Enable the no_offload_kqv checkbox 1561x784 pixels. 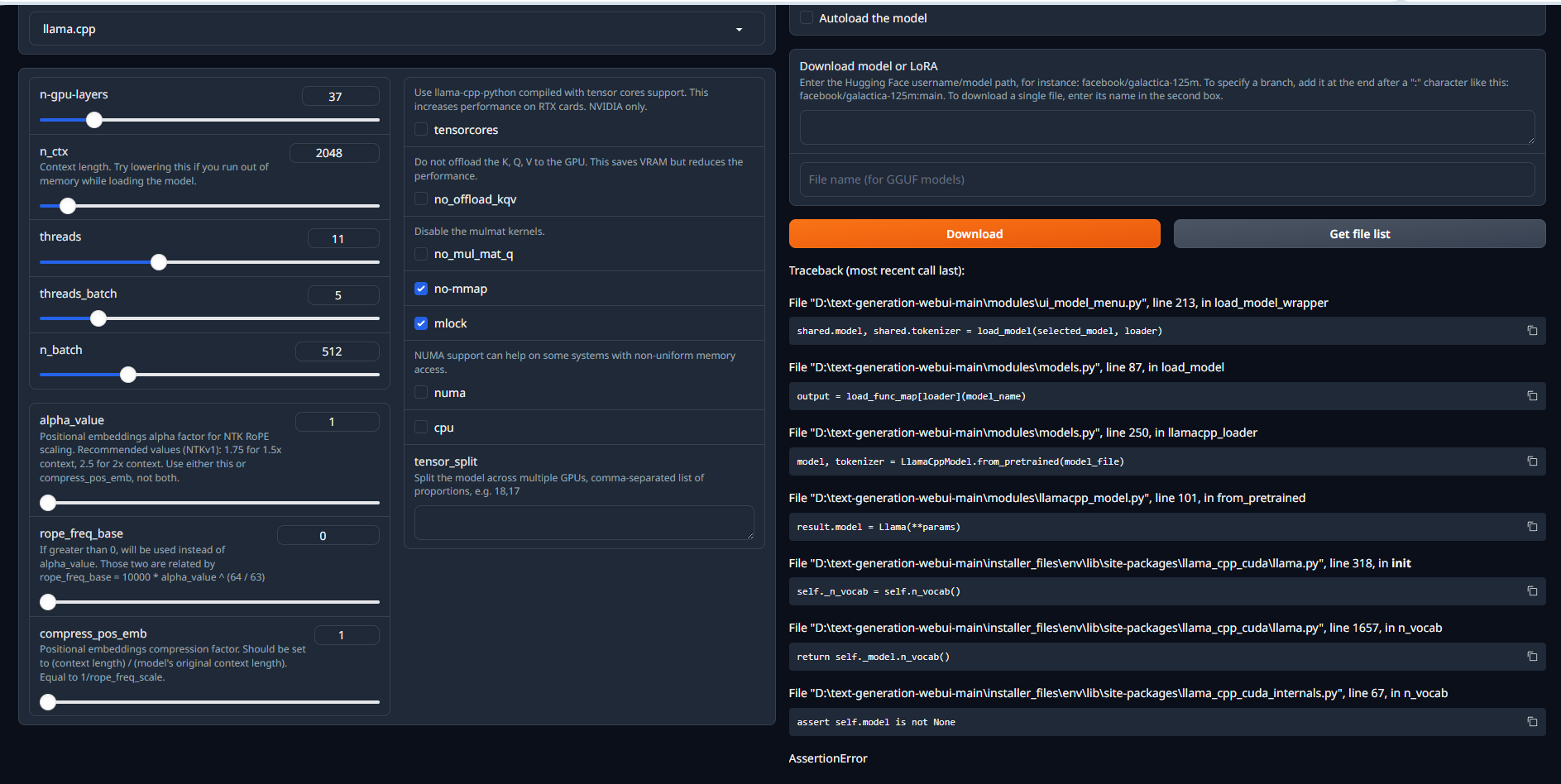tap(421, 199)
